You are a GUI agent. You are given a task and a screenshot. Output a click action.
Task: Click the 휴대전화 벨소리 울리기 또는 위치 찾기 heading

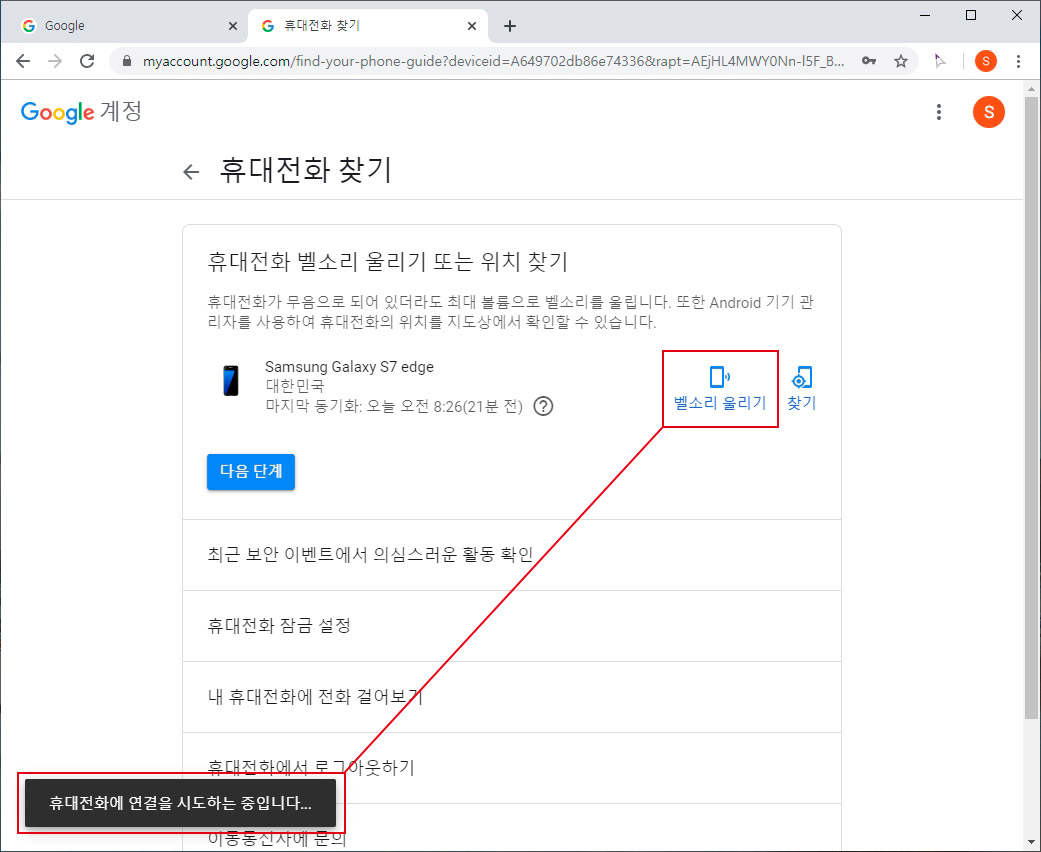pyautogui.click(x=388, y=262)
